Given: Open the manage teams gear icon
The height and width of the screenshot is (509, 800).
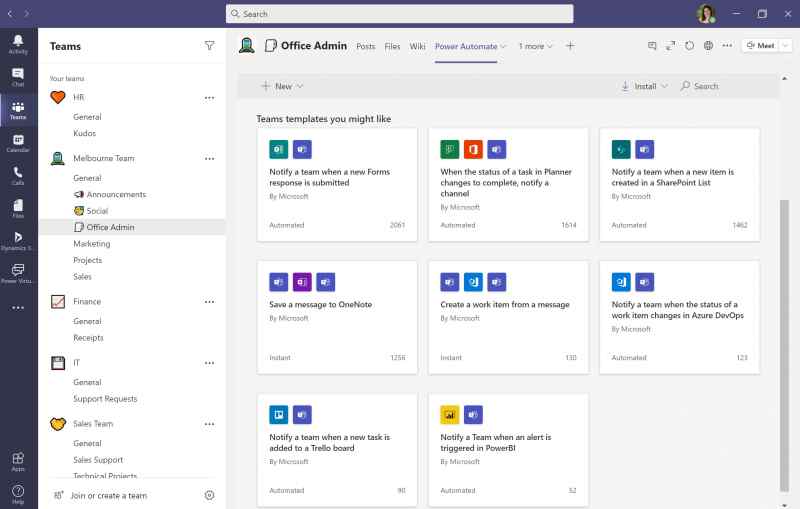Looking at the screenshot, I should coord(209,495).
